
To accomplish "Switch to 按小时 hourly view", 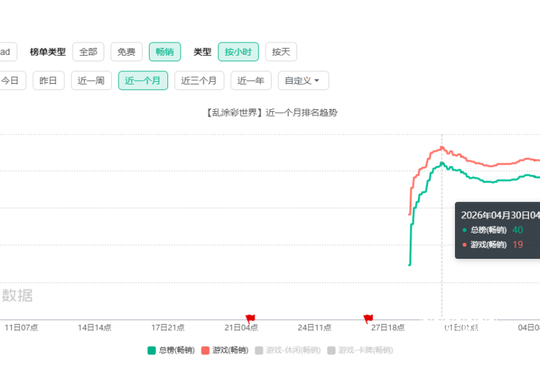I will coord(238,52).
